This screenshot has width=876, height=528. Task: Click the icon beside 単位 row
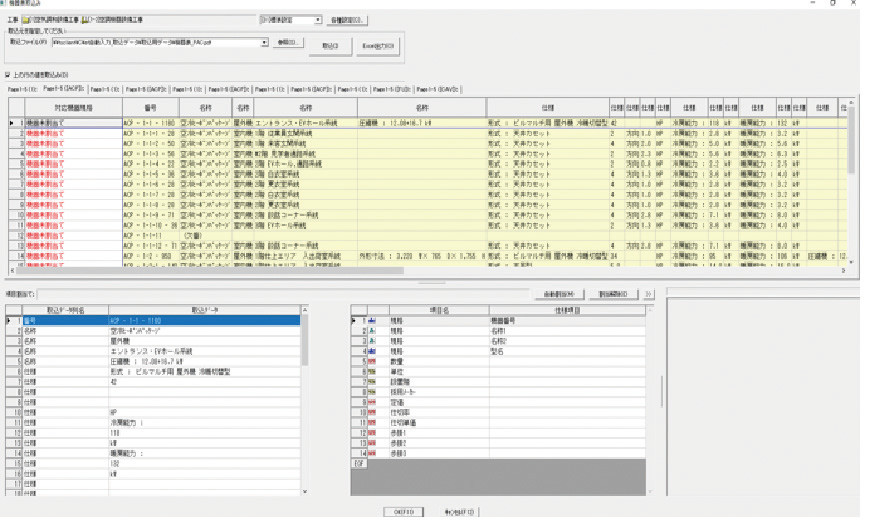point(372,372)
